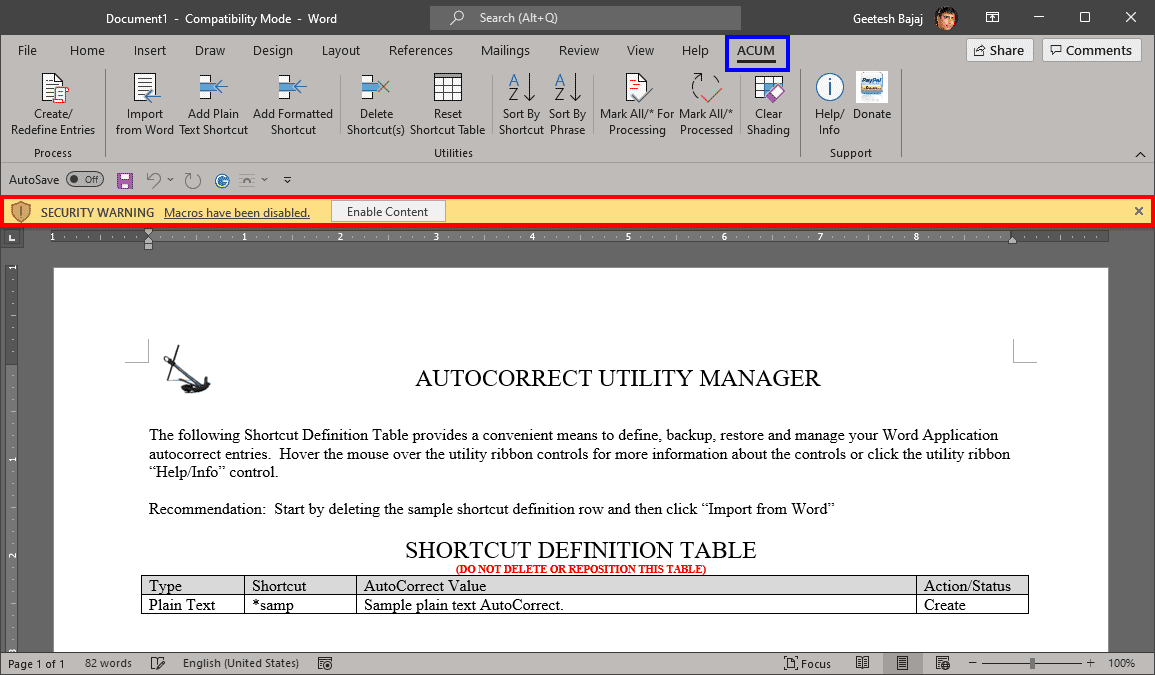Viewport: 1155px width, 675px height.
Task: Expand the Customize Quick Access Toolbar menu
Action: coord(287,180)
